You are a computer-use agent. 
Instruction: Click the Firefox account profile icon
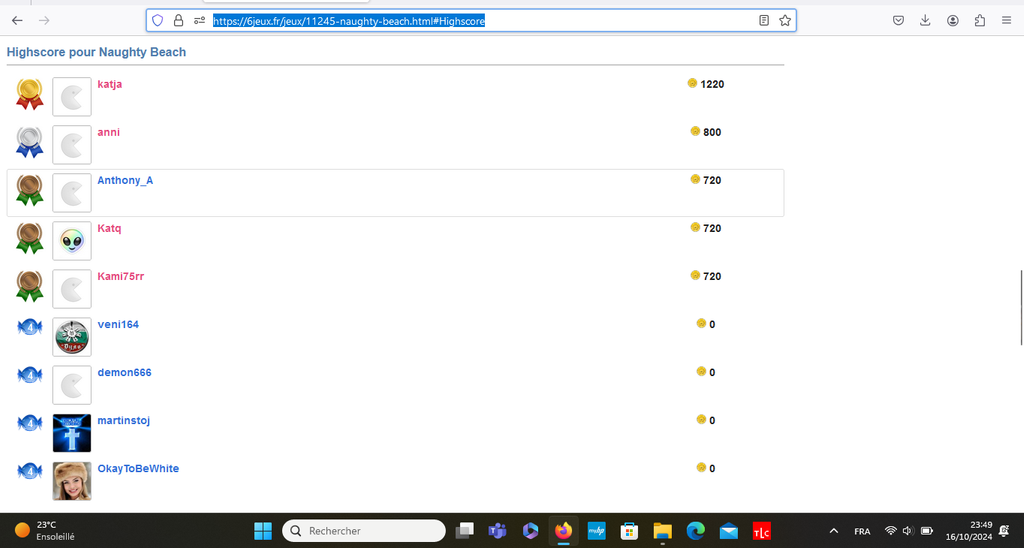point(952,20)
